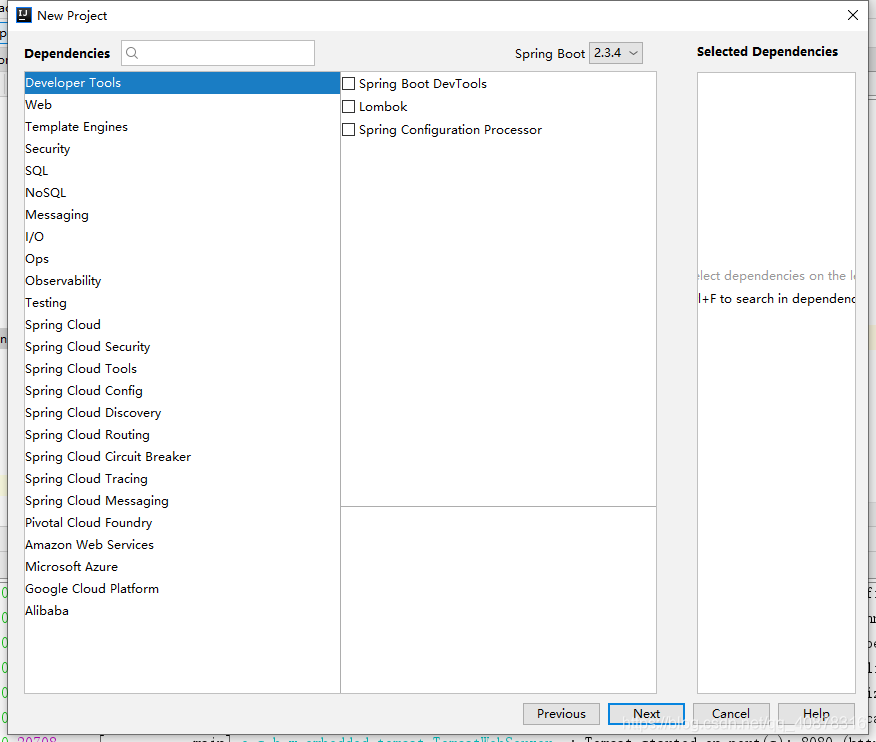
Task: Click the Lombok label text
Action: pos(383,107)
